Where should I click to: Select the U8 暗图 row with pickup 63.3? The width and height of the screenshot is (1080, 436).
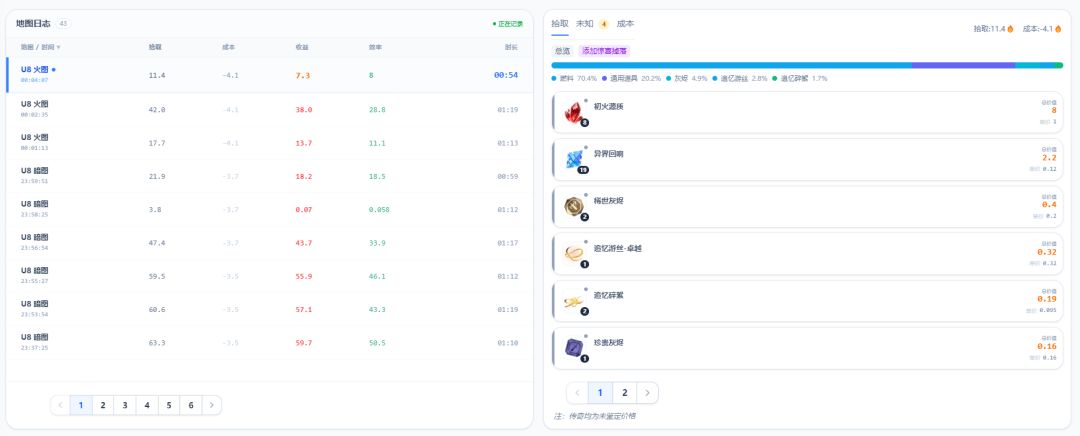point(269,343)
